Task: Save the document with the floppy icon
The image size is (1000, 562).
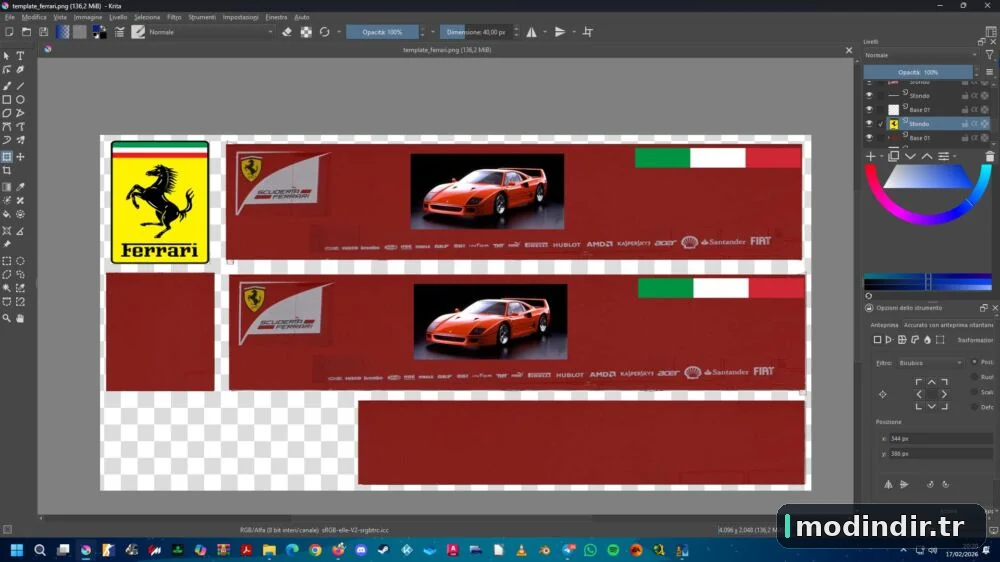Action: pos(43,32)
